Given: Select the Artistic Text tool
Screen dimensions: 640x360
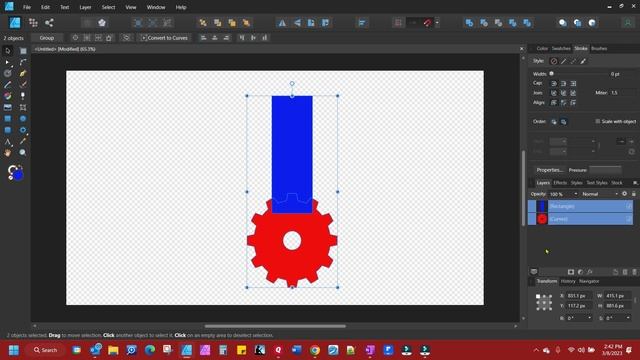Looking at the screenshot, I should click(x=8, y=142).
